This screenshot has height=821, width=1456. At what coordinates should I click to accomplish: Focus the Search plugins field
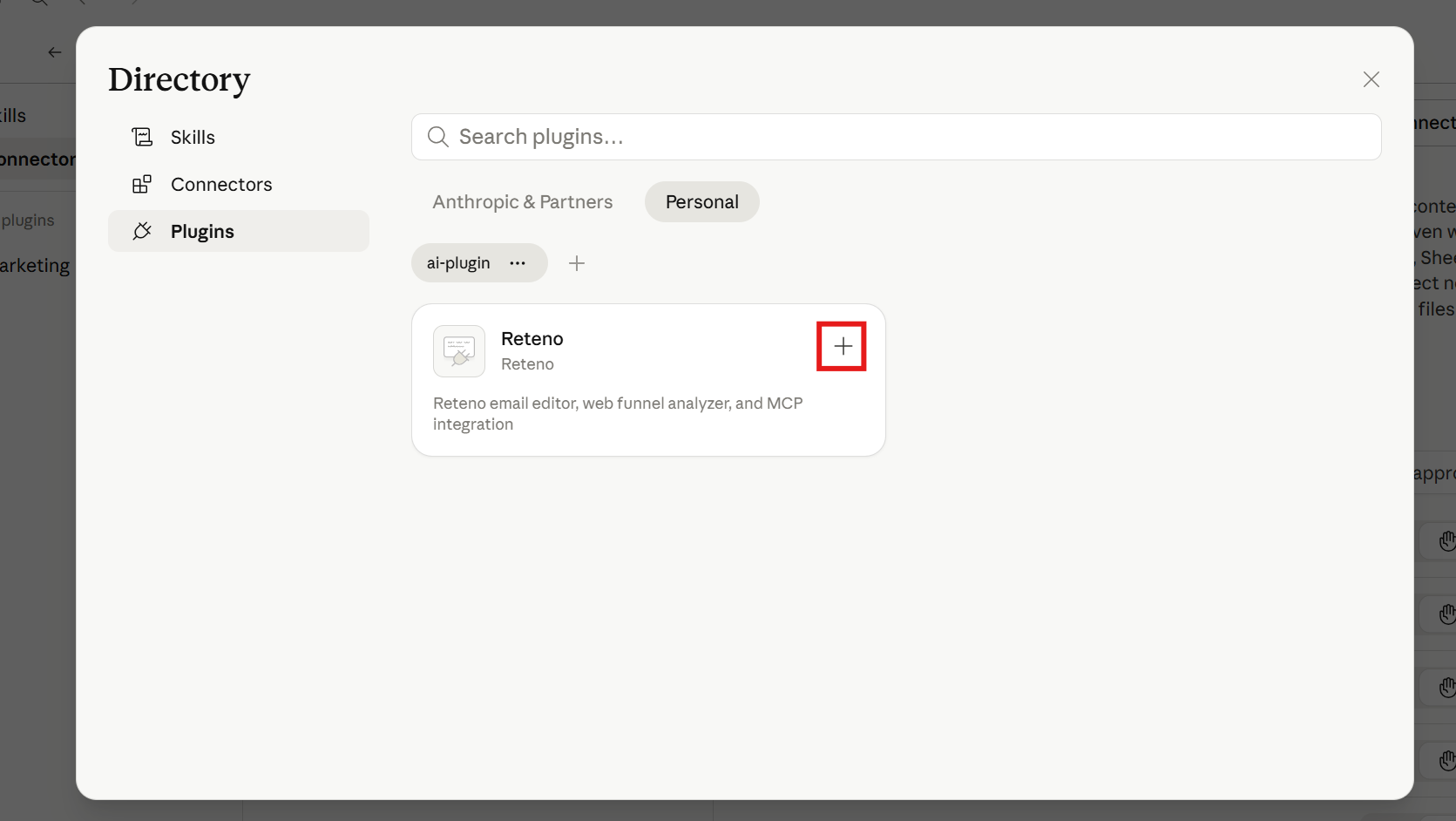[x=896, y=137]
